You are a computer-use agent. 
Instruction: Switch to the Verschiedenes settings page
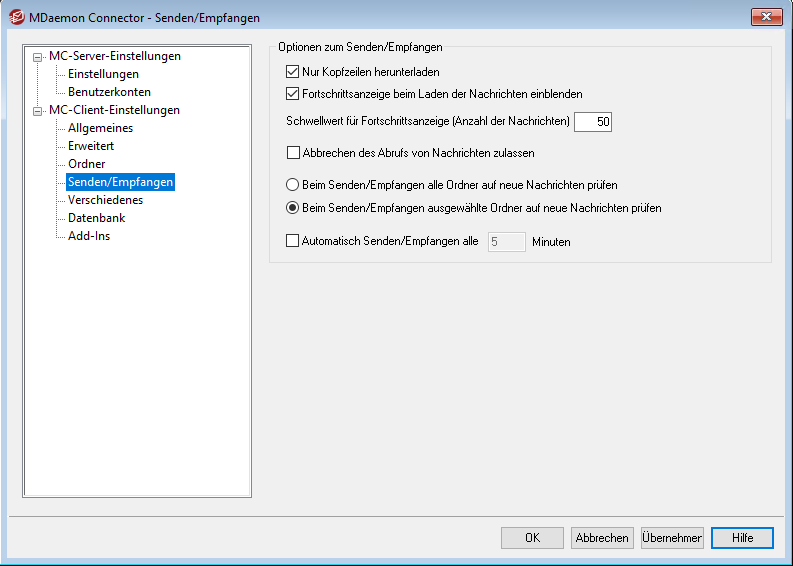105,200
